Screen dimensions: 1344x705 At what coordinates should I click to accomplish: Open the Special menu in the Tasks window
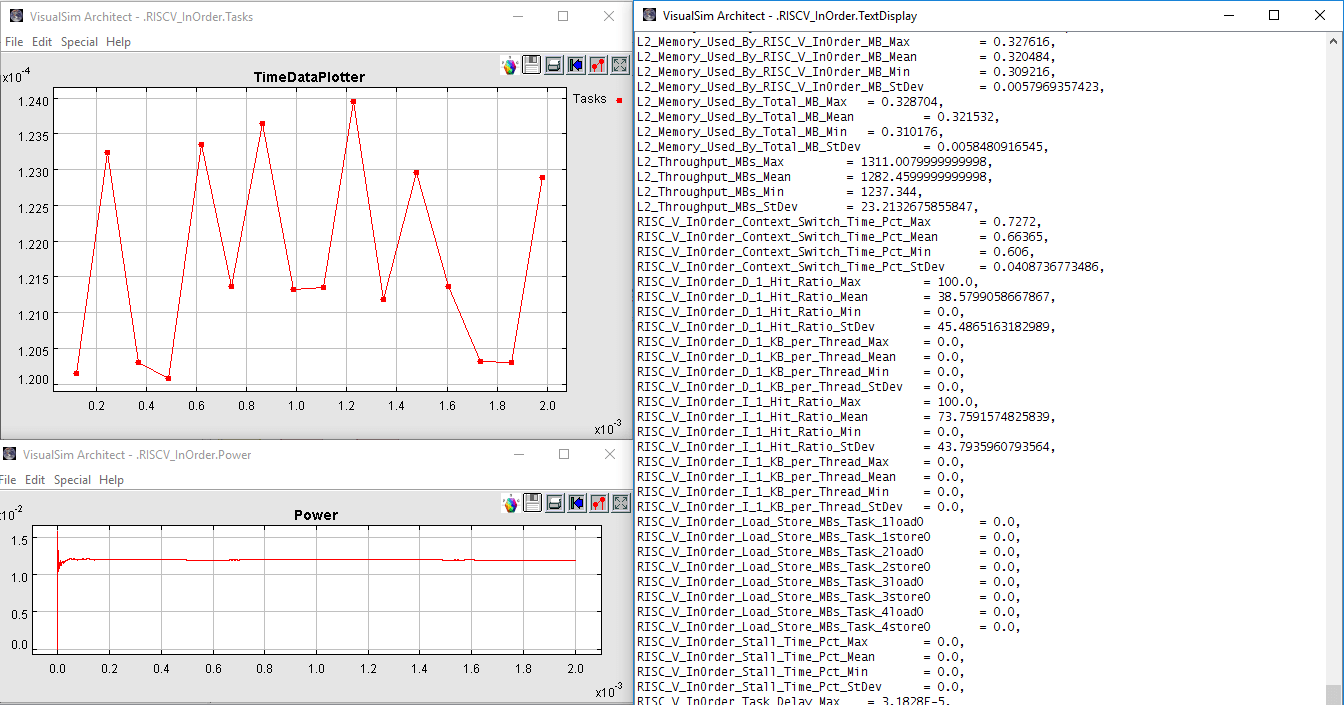point(79,42)
